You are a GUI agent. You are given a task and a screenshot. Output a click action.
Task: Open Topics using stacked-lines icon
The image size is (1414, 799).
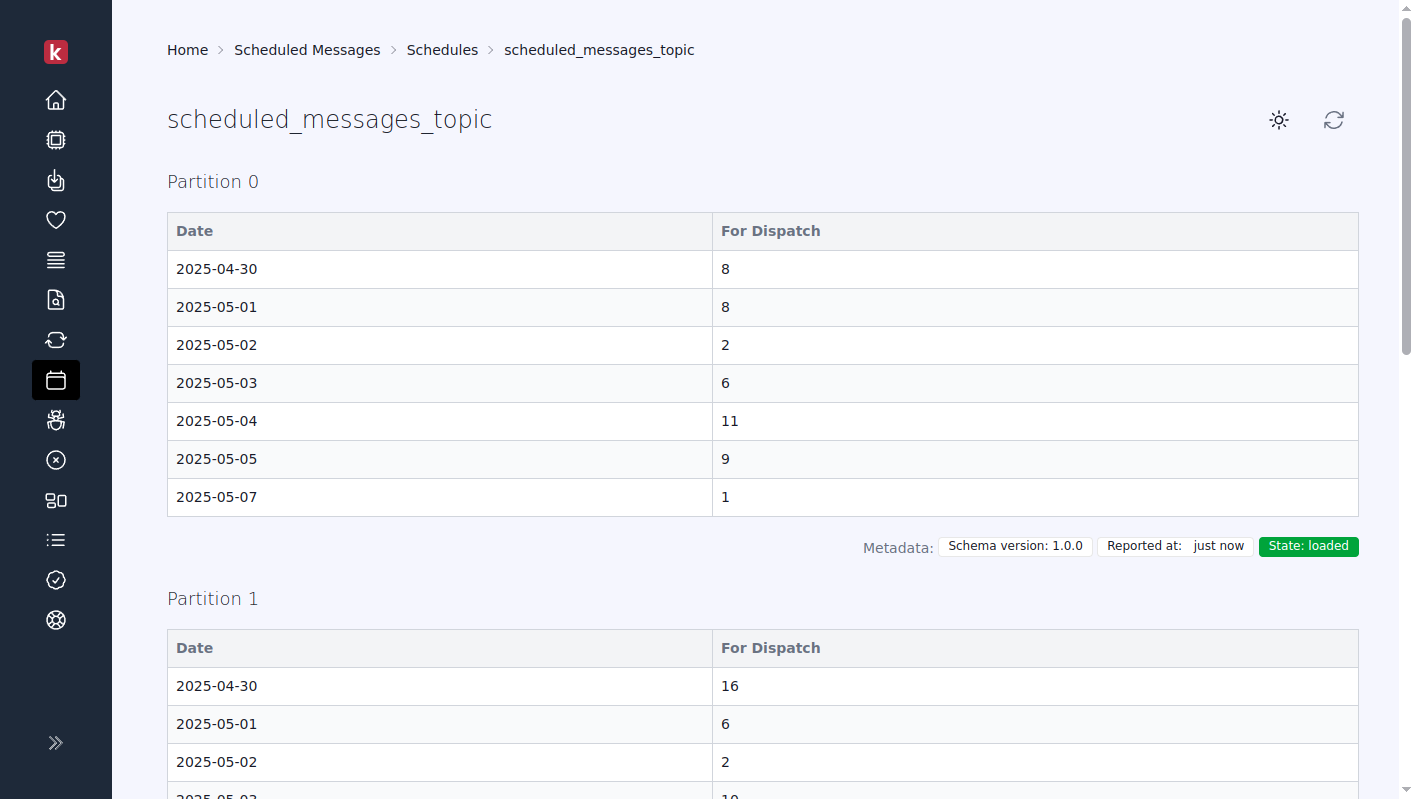(56, 260)
